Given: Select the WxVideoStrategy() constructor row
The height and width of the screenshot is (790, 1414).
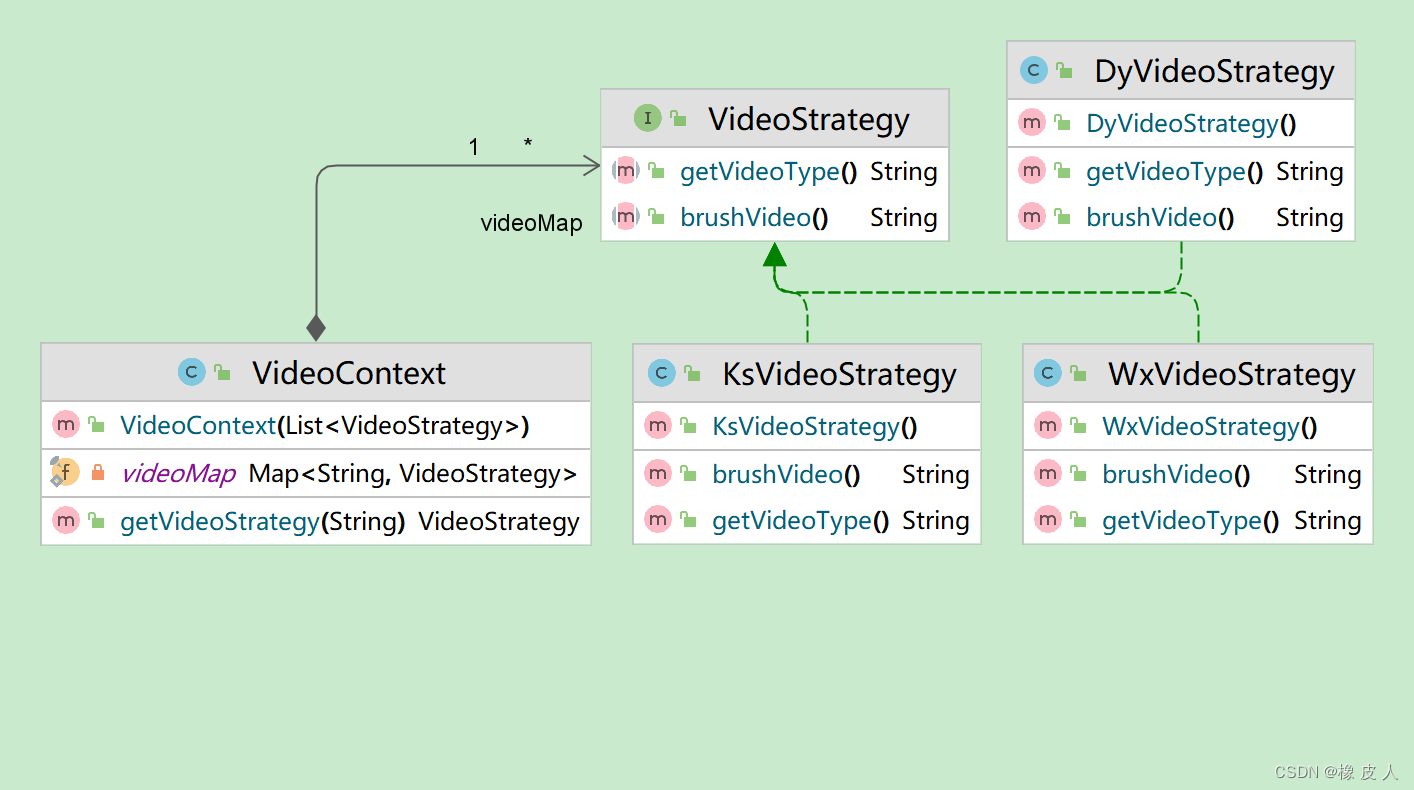Looking at the screenshot, I should tap(1198, 427).
